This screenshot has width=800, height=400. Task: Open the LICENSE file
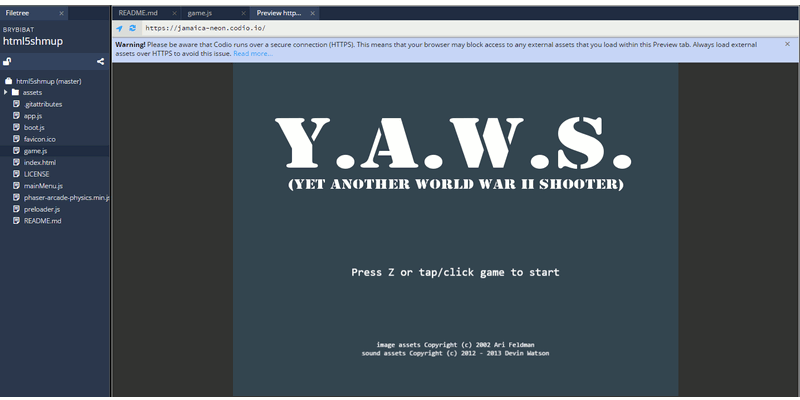coord(36,174)
